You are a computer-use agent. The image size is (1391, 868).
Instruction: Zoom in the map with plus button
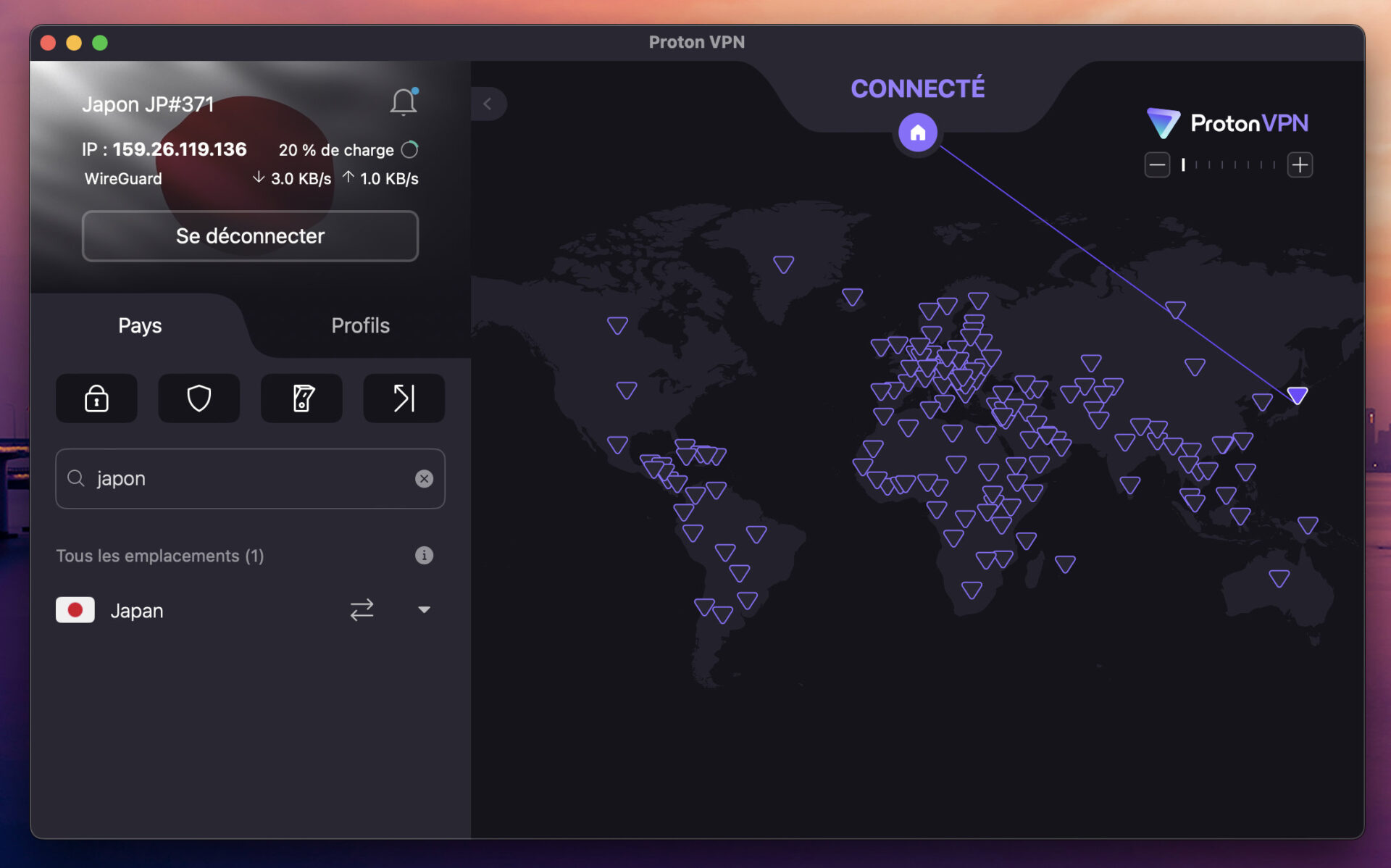click(1300, 165)
